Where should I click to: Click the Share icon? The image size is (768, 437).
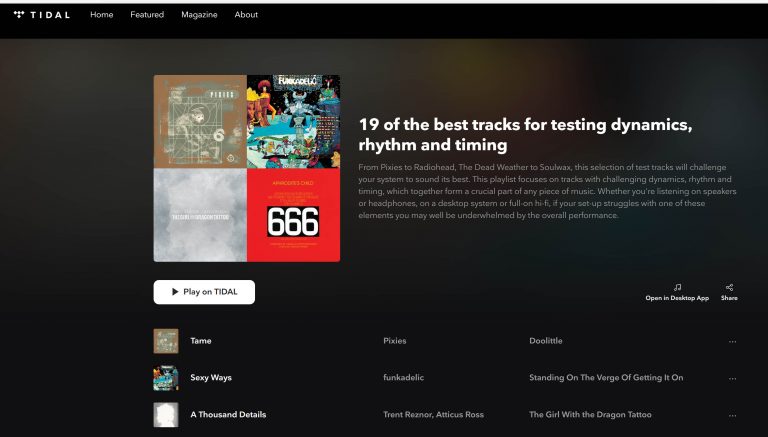[729, 288]
